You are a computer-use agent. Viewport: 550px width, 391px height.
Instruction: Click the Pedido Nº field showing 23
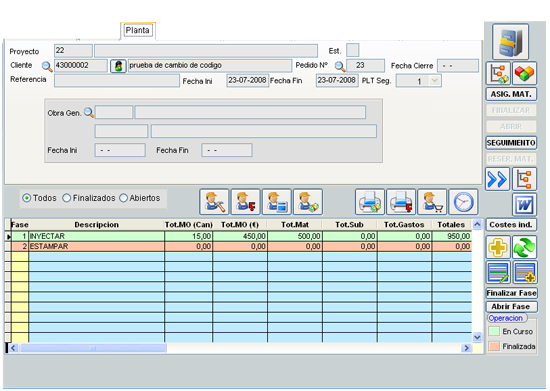point(365,66)
